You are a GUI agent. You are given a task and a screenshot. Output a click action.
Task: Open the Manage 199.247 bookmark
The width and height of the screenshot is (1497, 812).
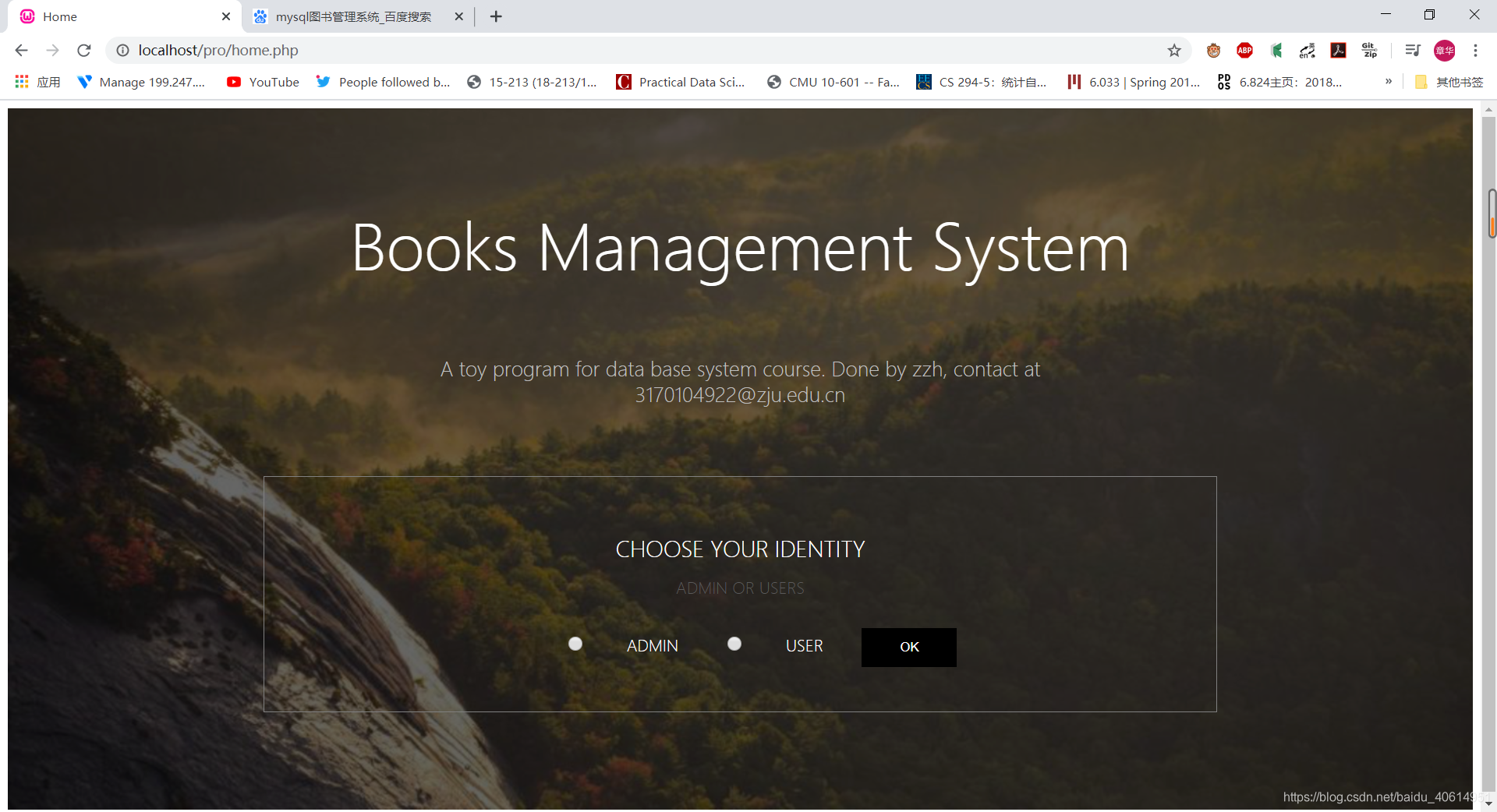pos(141,82)
